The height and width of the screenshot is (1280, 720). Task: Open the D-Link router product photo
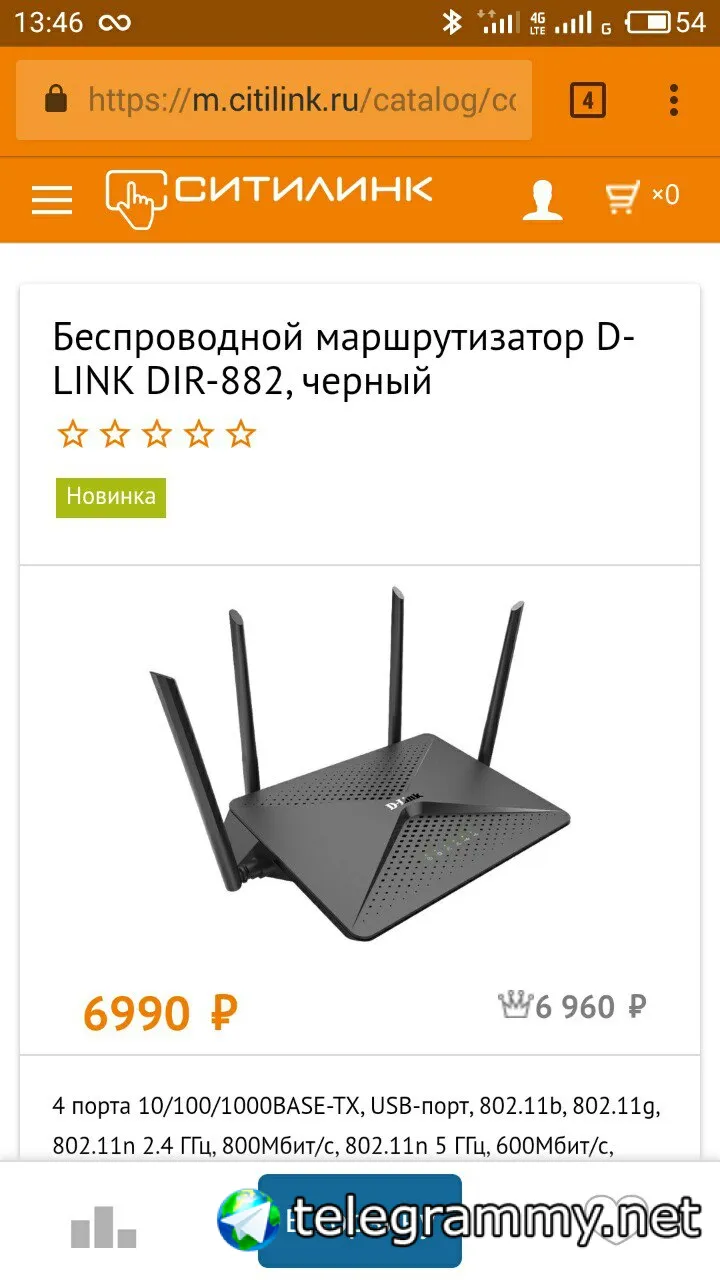point(360,765)
